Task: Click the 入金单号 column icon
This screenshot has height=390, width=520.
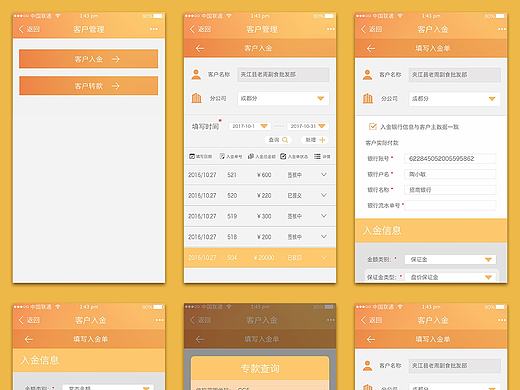Action: coord(222,156)
